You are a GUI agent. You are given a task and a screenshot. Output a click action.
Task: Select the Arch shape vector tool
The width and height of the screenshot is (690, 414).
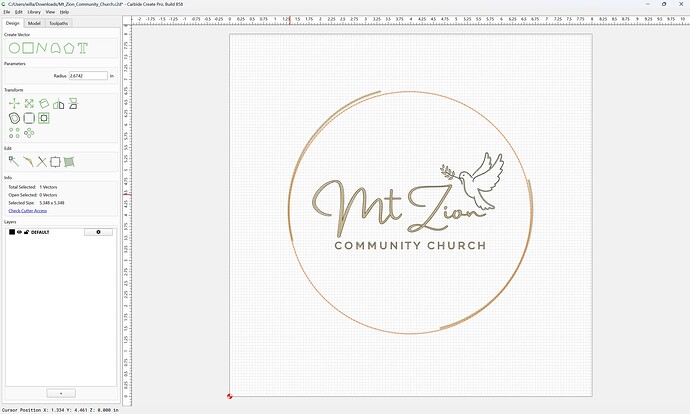point(55,48)
